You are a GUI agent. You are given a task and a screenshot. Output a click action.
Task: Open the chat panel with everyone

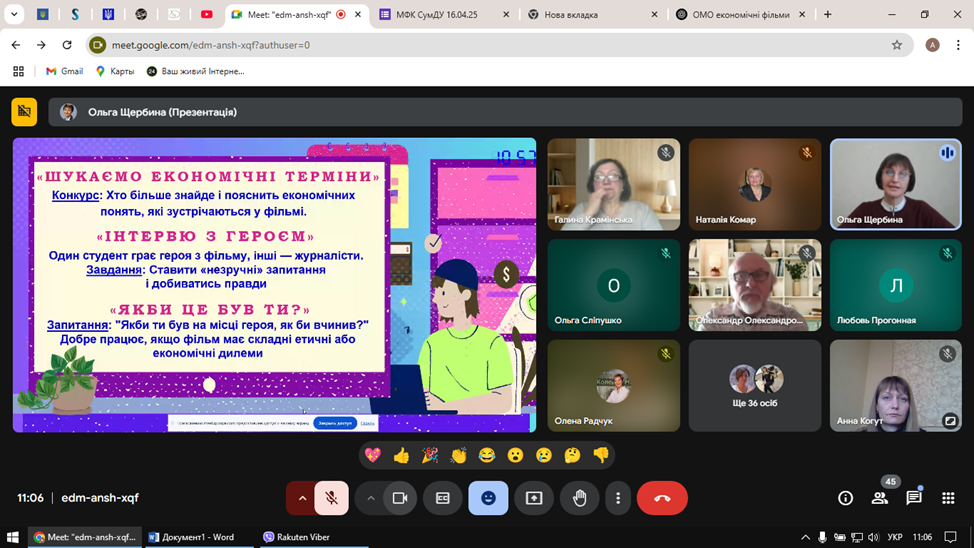coord(913,498)
